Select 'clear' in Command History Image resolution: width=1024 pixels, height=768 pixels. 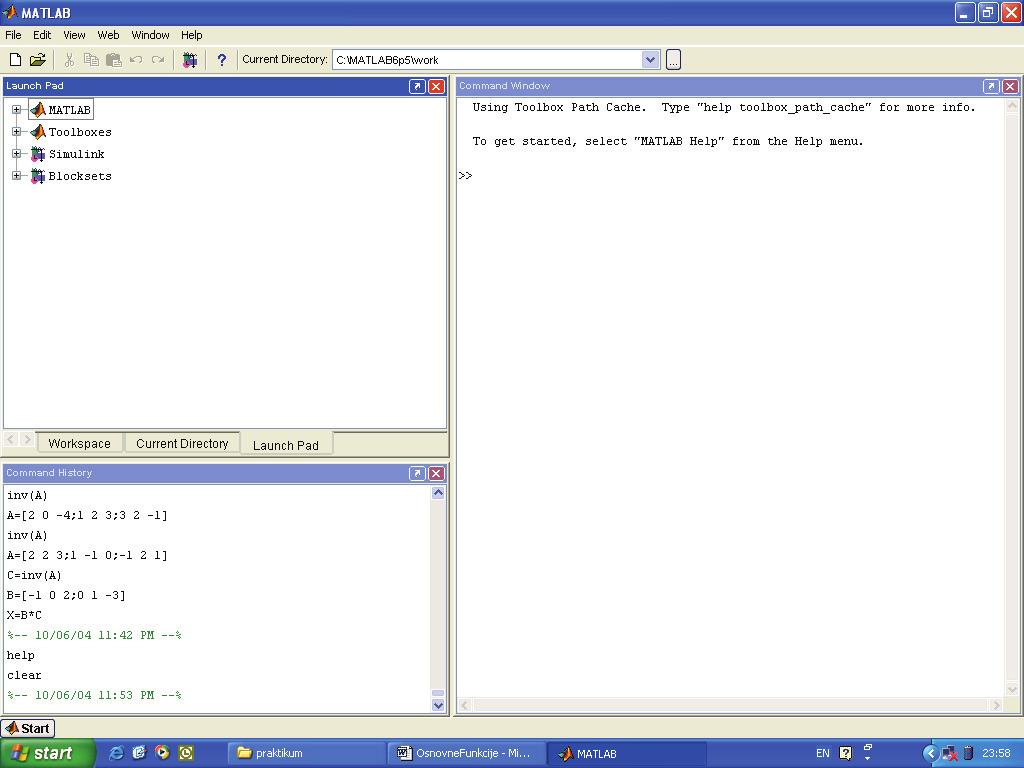point(24,675)
